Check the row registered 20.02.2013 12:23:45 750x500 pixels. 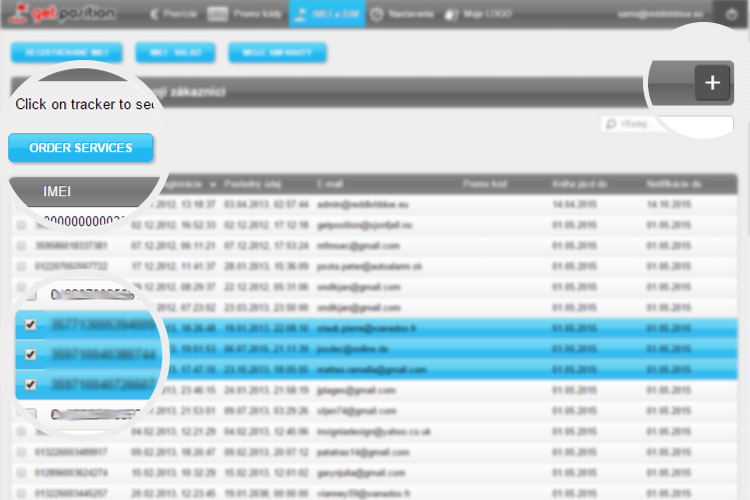pos(21,493)
